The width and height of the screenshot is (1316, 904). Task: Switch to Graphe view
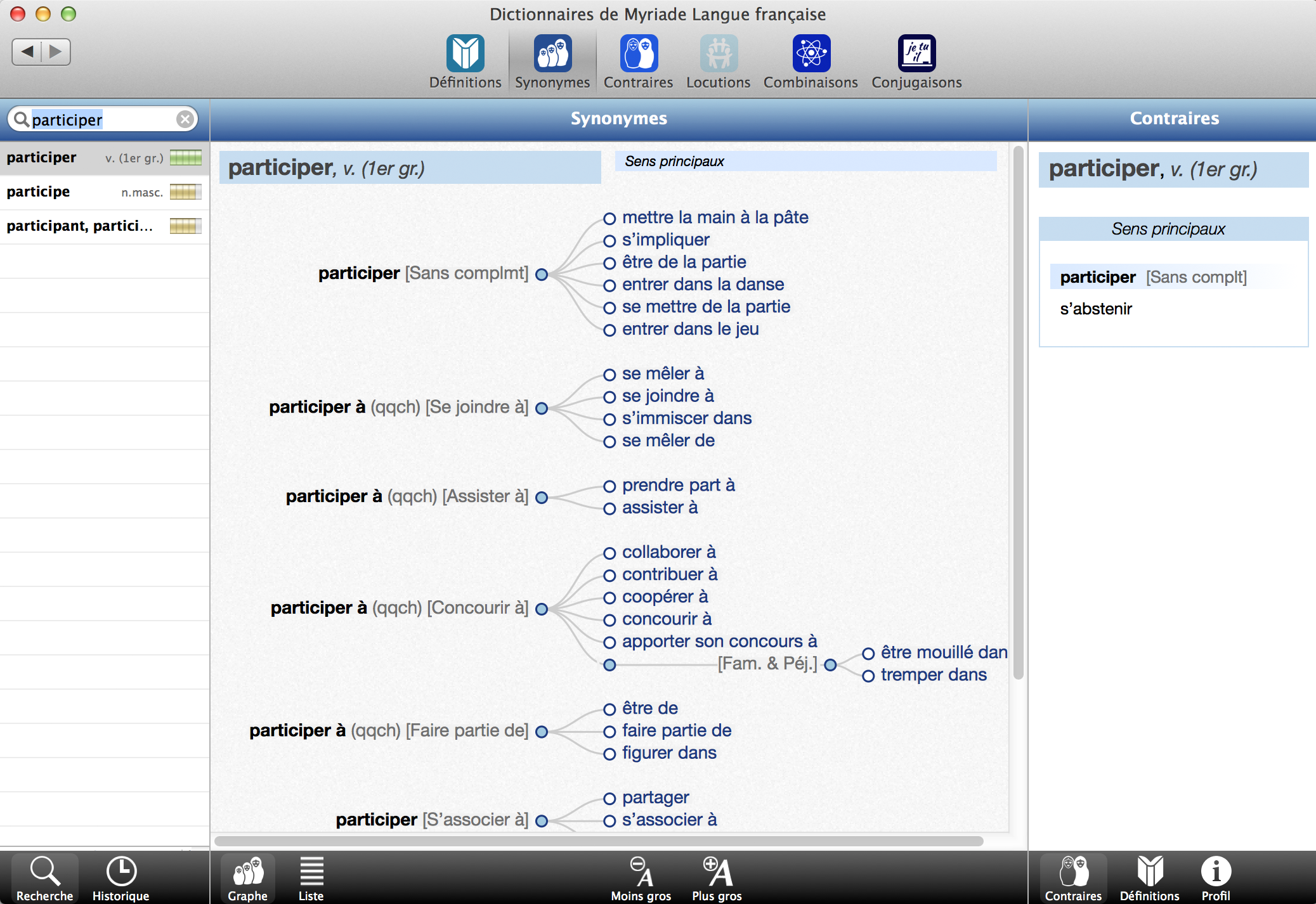(x=248, y=878)
